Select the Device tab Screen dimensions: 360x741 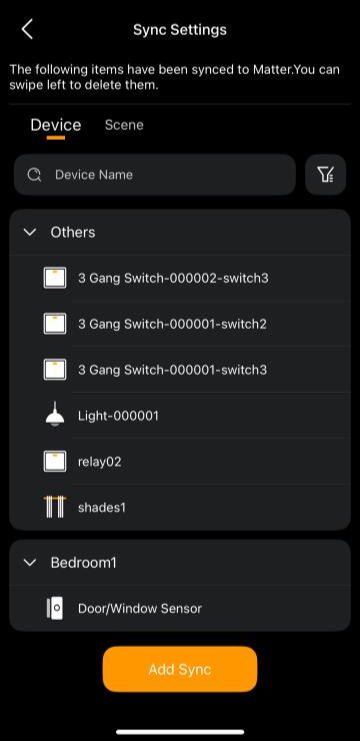(56, 125)
